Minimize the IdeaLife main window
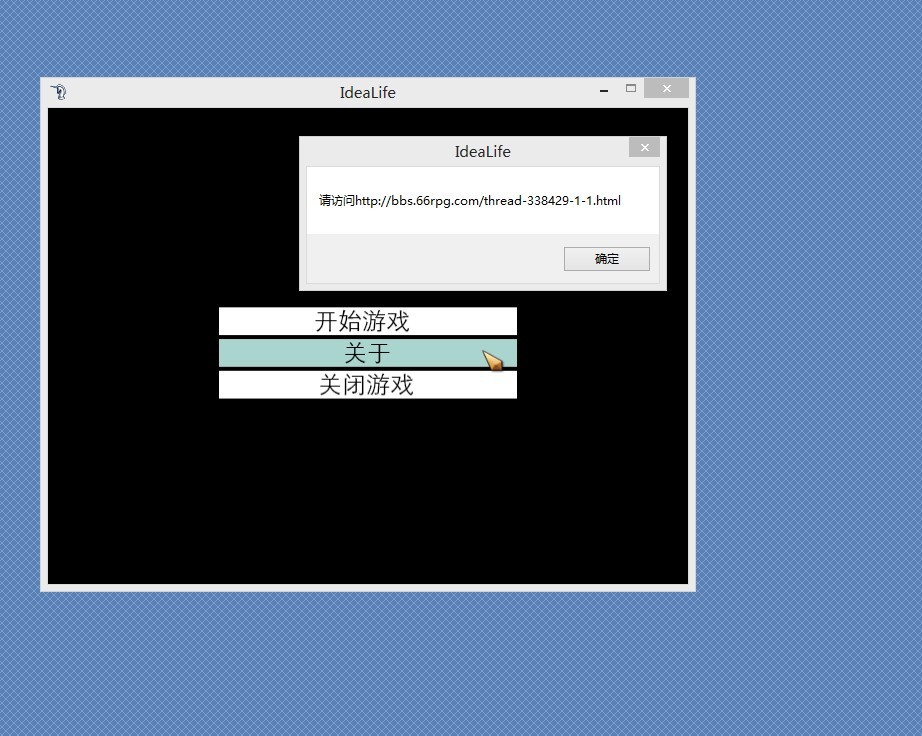The width and height of the screenshot is (922, 736). point(604,90)
